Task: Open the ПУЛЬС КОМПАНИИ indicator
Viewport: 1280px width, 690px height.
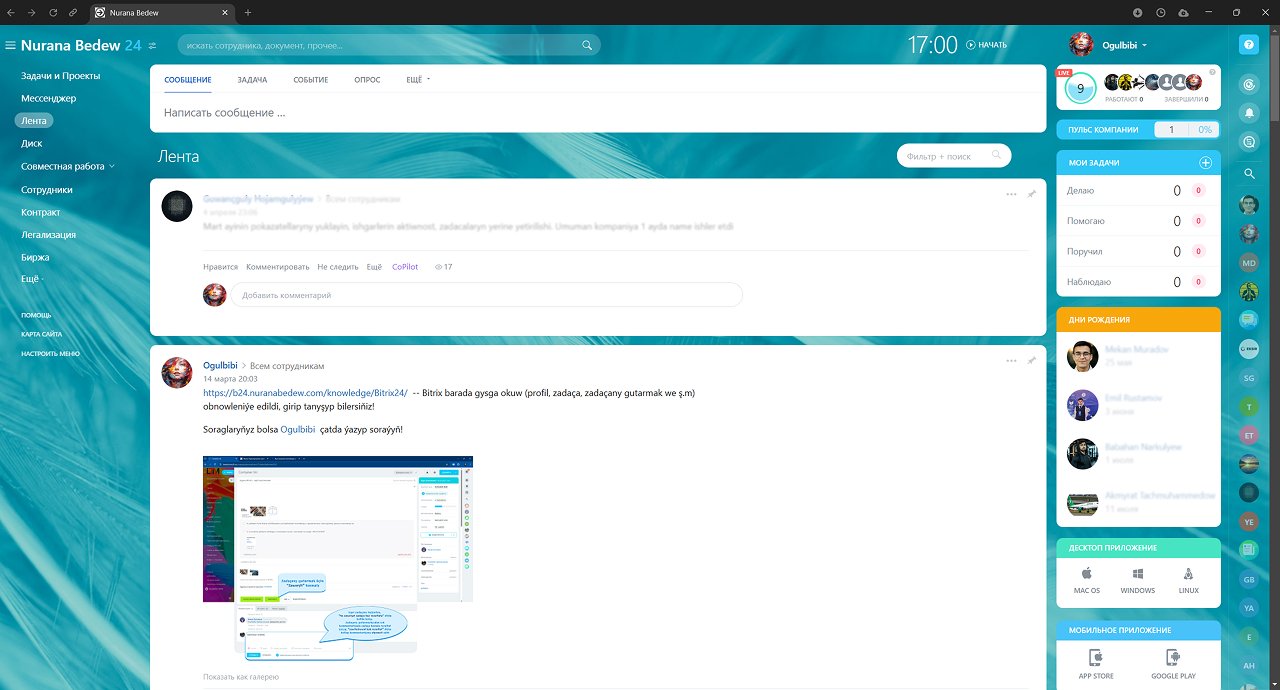Action: coord(1138,129)
